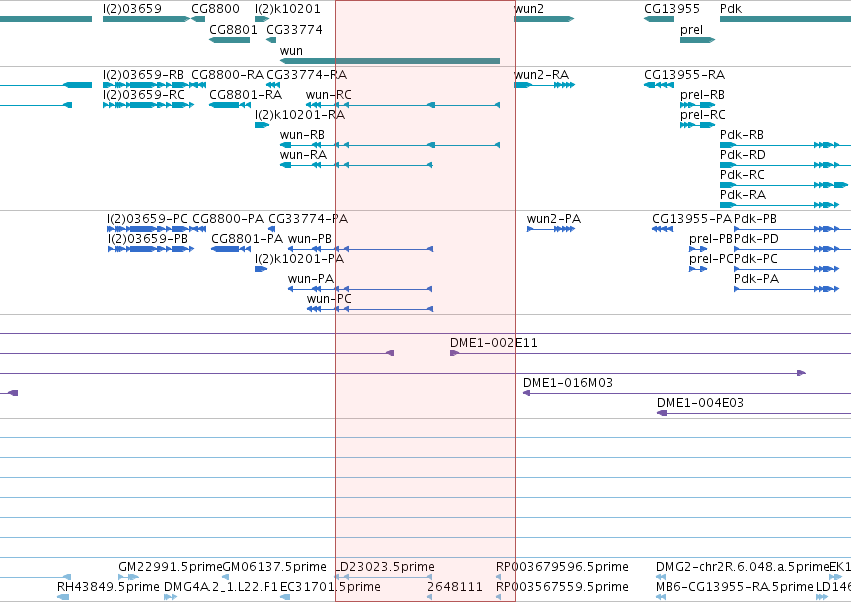Image resolution: width=851 pixels, height=602 pixels.
Task: Click the 2648111 feature label
Action: point(455,587)
